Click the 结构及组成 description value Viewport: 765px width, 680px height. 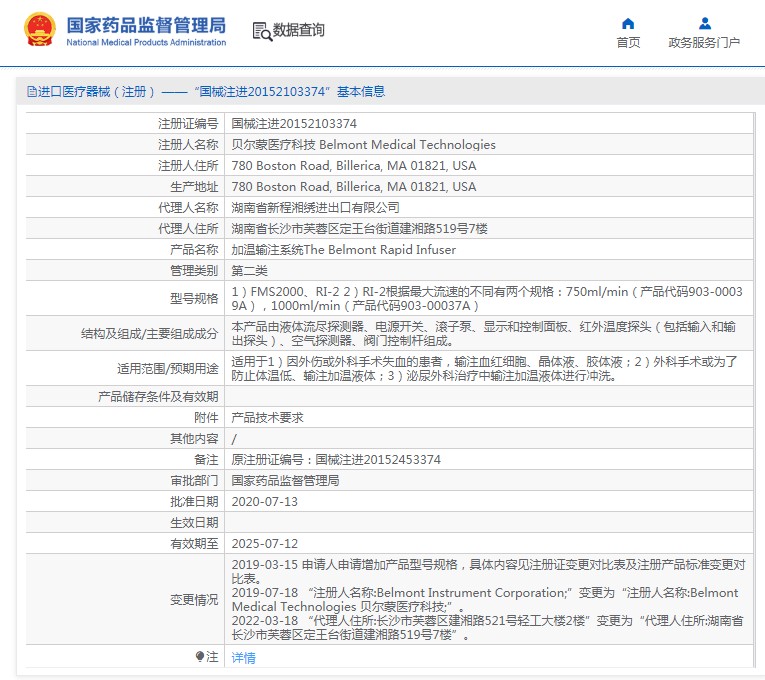(x=483, y=334)
